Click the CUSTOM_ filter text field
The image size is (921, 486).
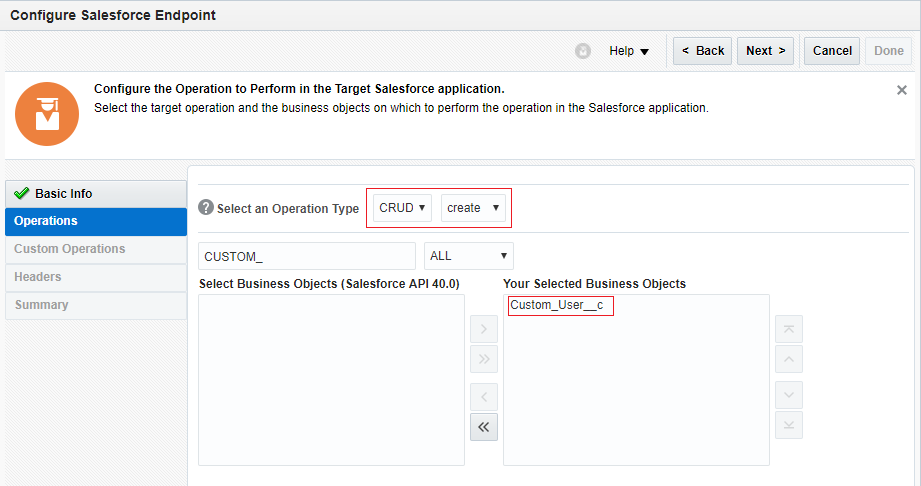pos(306,256)
